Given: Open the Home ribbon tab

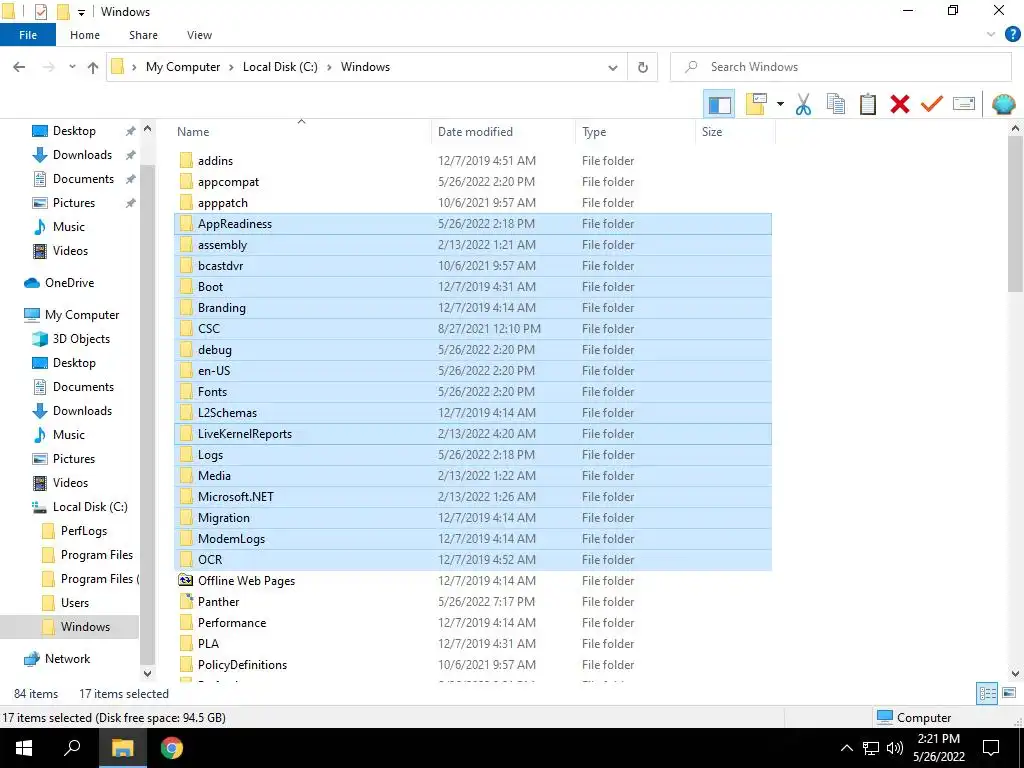Looking at the screenshot, I should [85, 35].
